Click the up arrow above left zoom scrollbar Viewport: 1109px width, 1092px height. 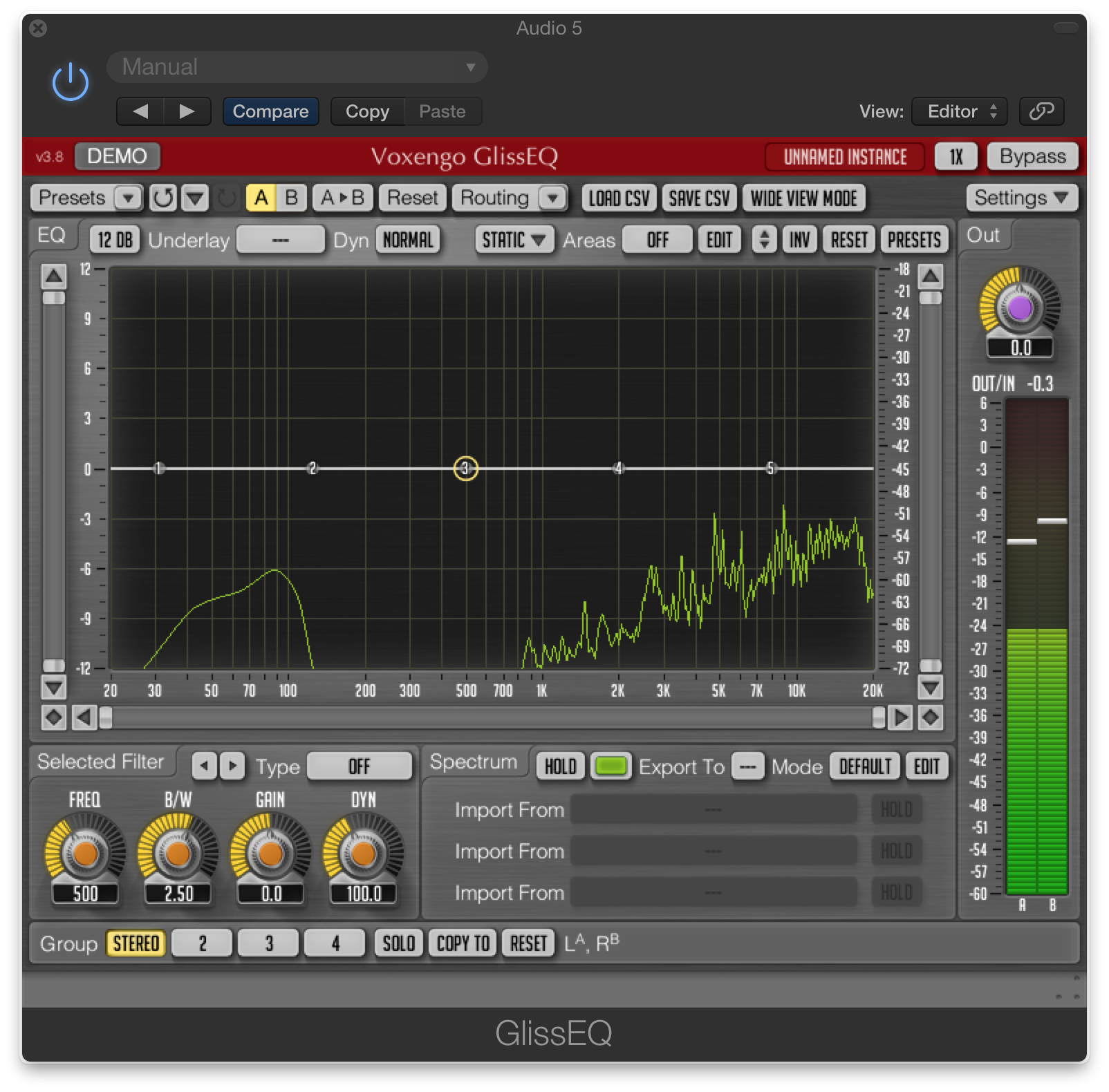(54, 276)
